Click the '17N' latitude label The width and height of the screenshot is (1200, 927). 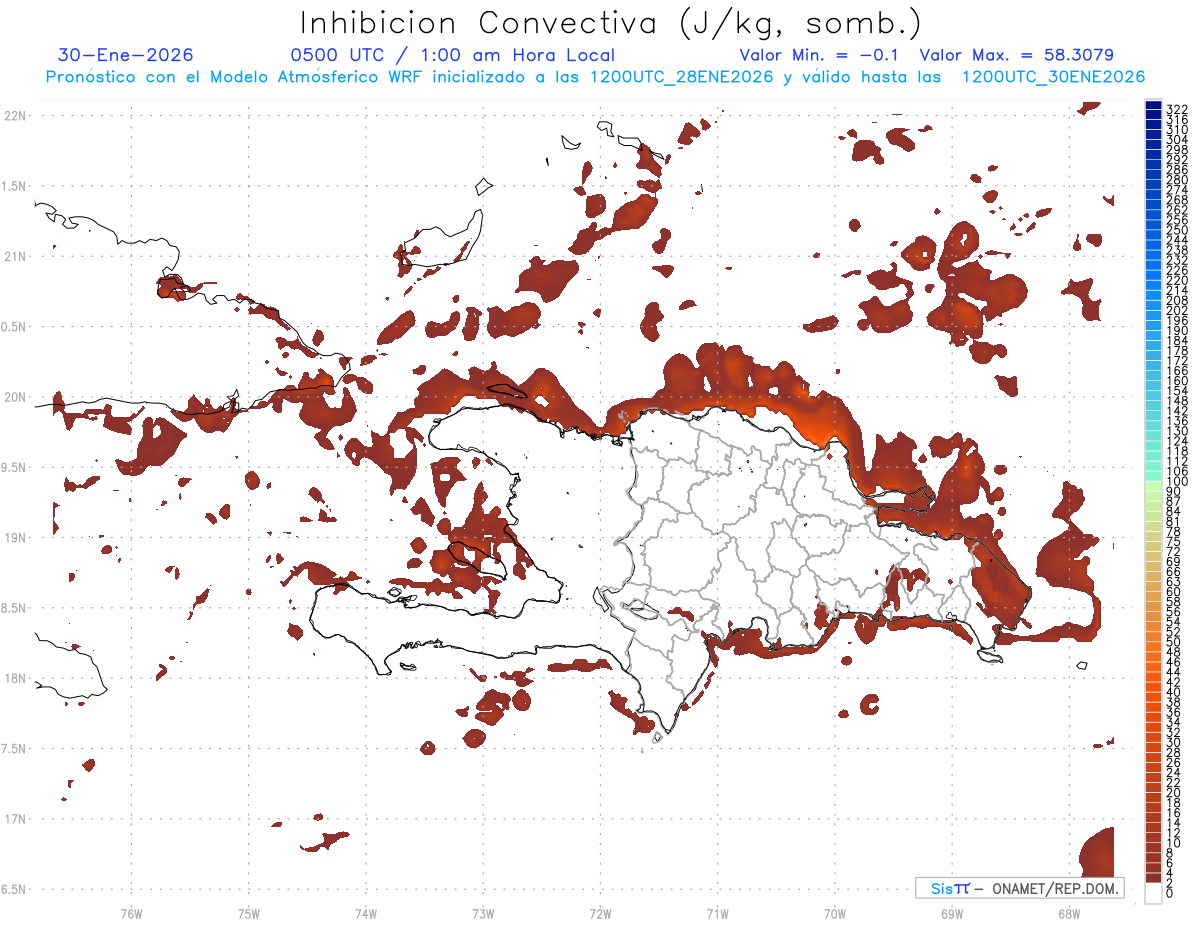15,819
